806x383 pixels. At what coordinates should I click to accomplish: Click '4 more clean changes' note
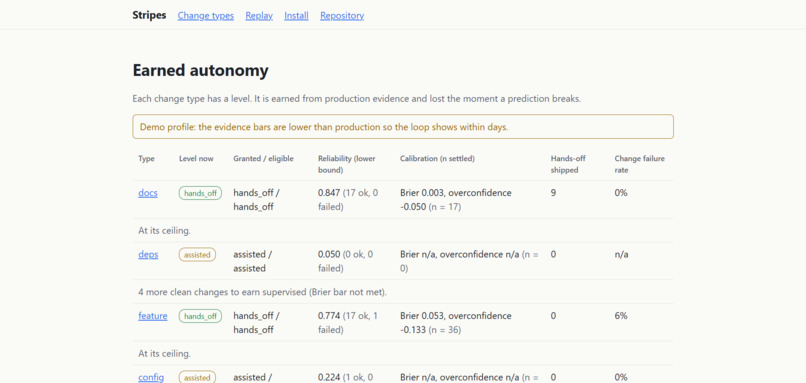[262, 292]
